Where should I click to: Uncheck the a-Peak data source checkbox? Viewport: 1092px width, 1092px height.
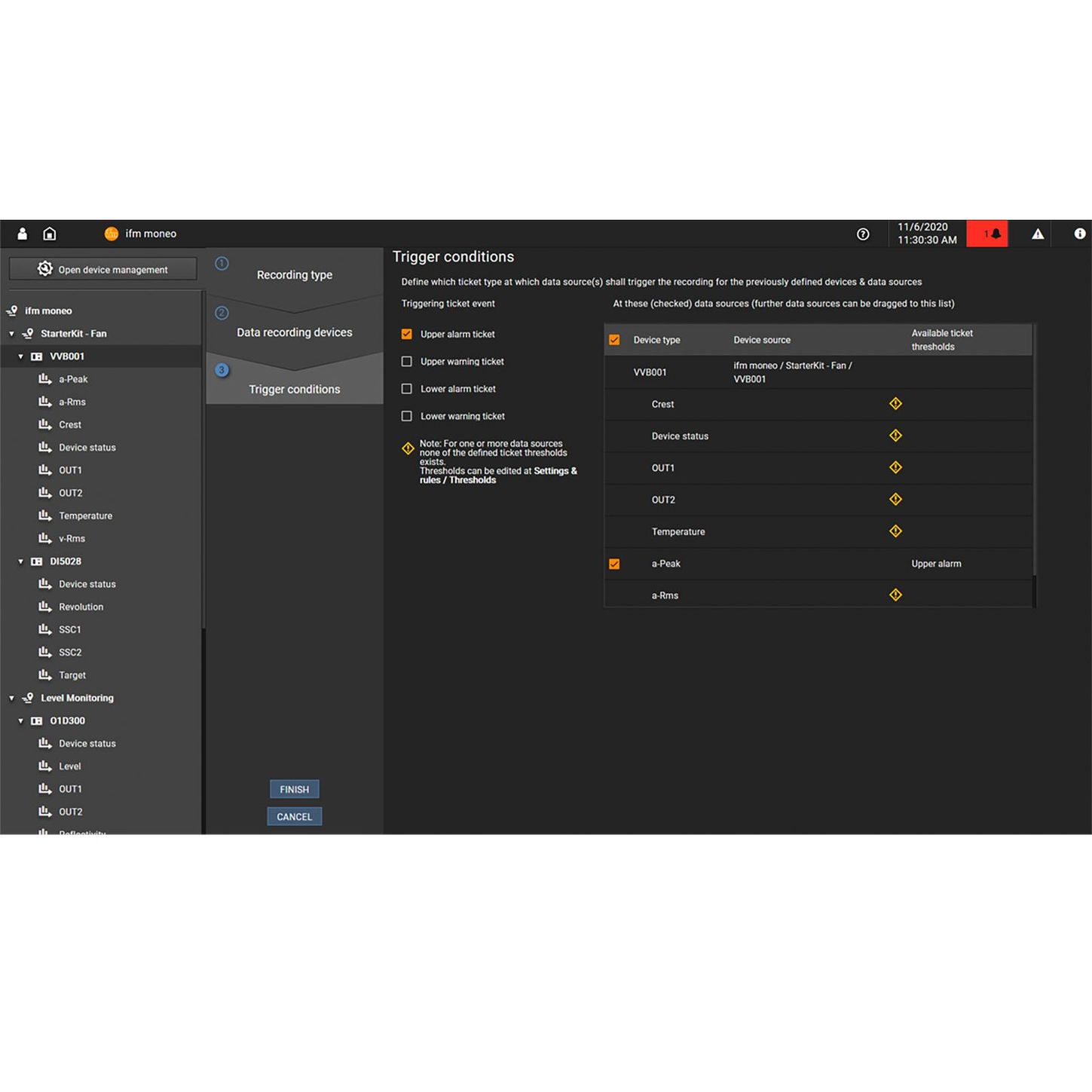(614, 564)
